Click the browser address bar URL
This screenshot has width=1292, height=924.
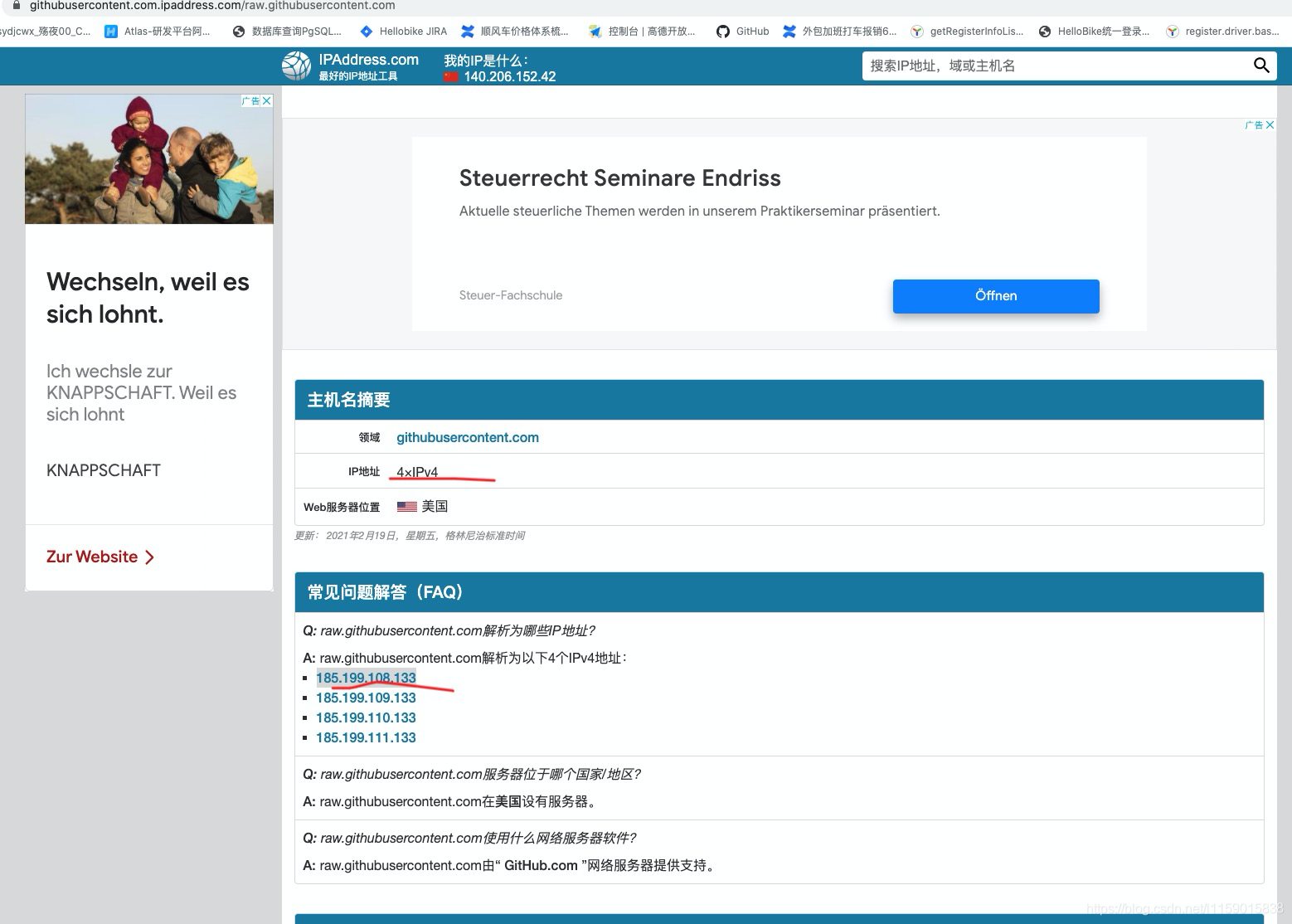coord(212,6)
